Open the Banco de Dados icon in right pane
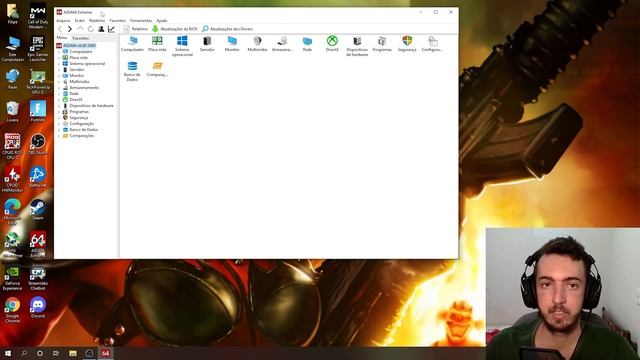The image size is (640, 360). pyautogui.click(x=132, y=71)
